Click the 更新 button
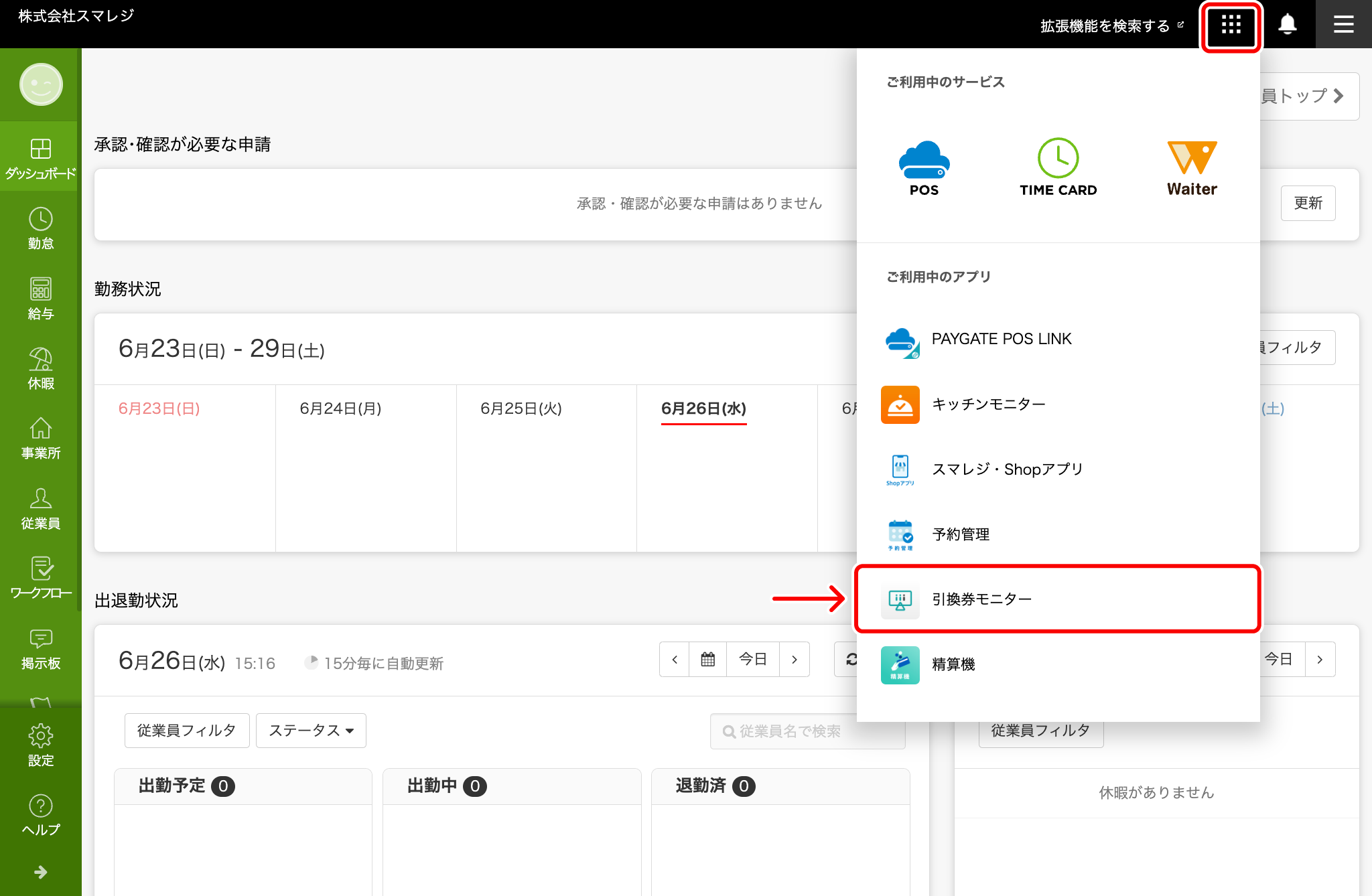The width and height of the screenshot is (1372, 896). (1308, 203)
